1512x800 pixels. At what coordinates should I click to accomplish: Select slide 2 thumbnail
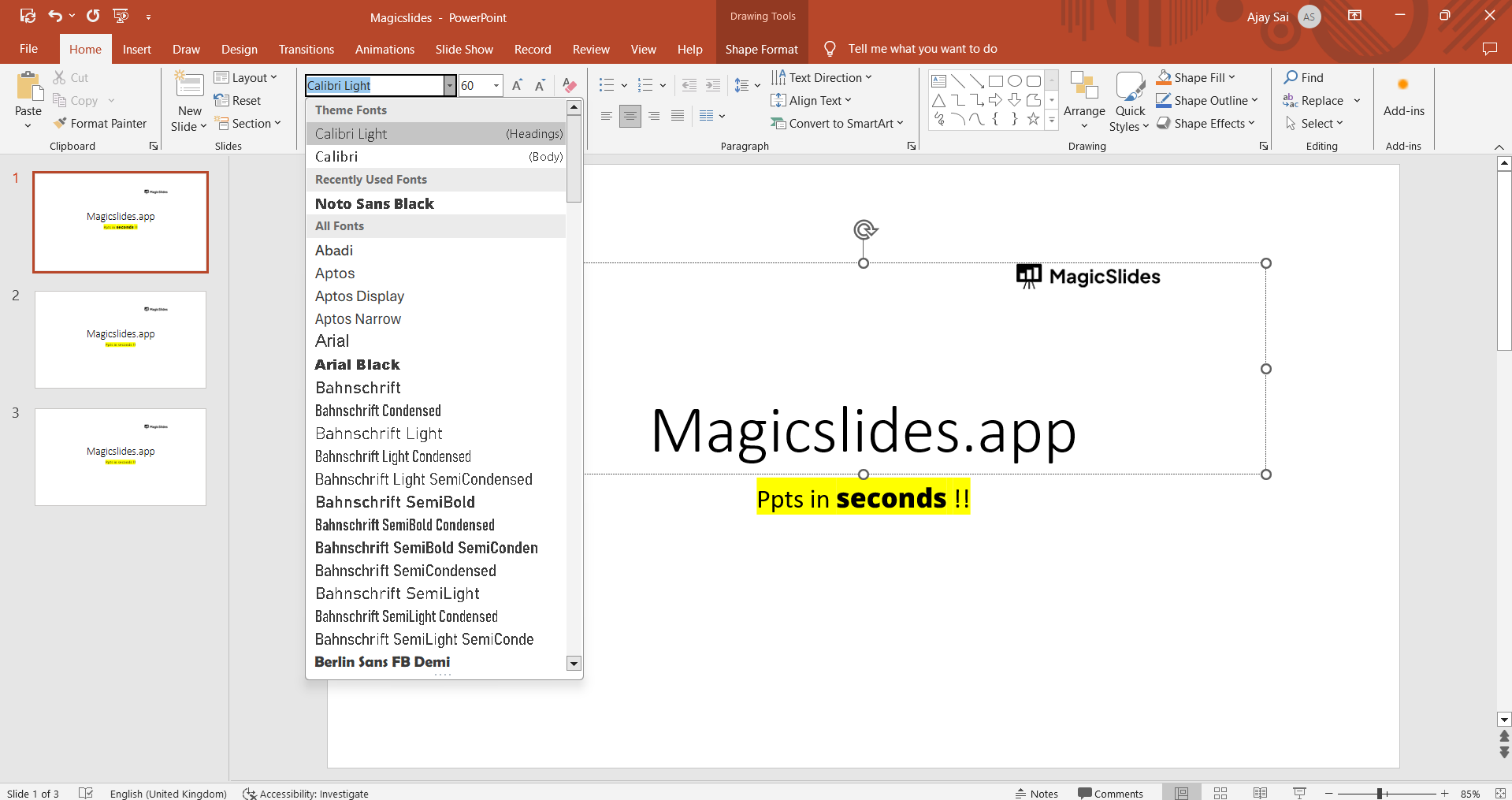121,339
